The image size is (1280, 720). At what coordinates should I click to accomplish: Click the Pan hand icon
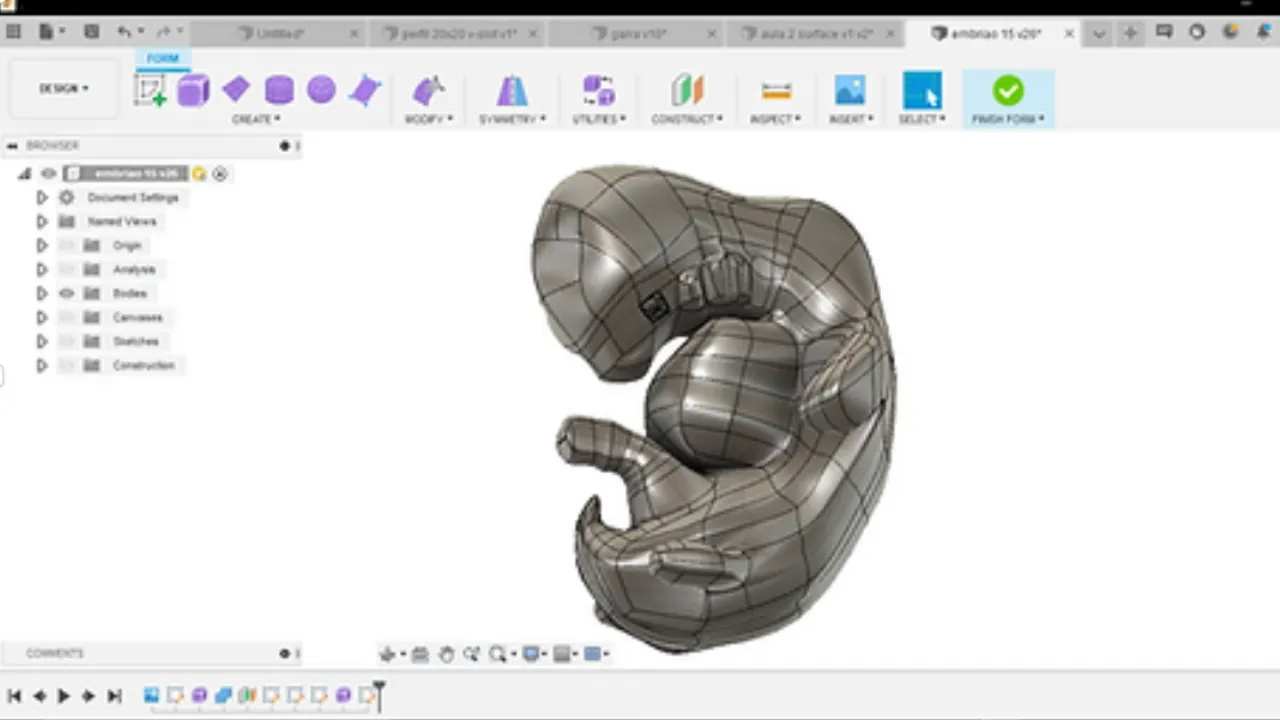point(446,654)
